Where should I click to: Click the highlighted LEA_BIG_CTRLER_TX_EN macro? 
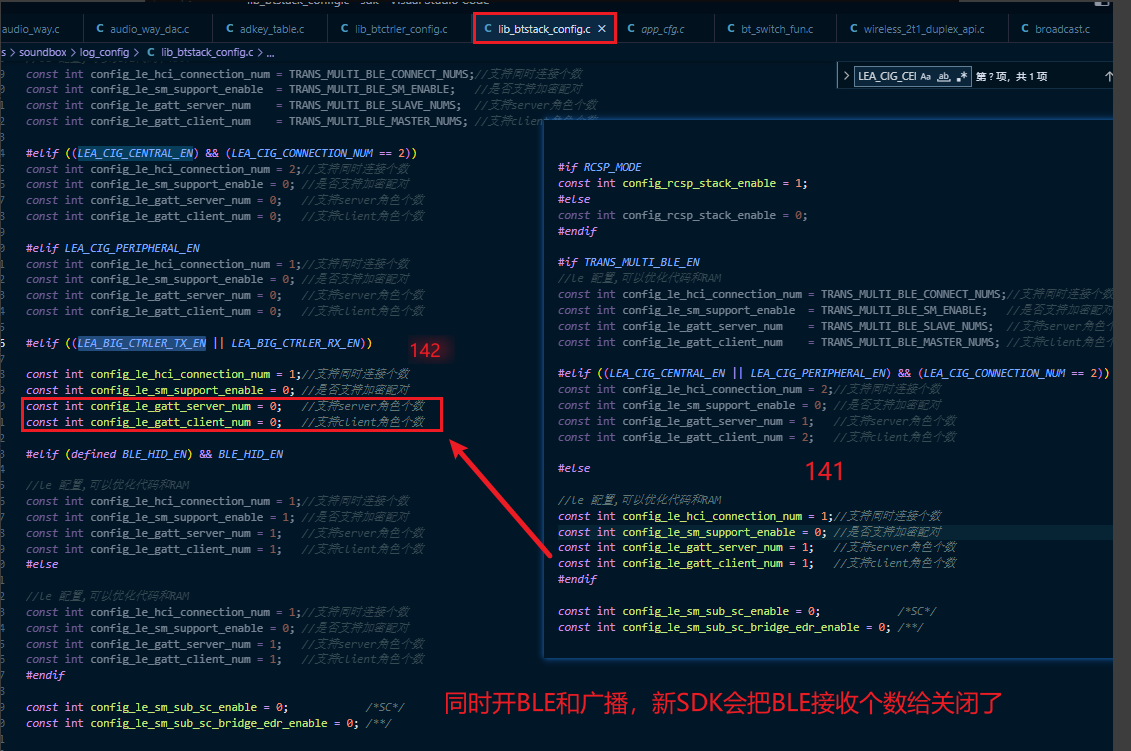[141, 343]
